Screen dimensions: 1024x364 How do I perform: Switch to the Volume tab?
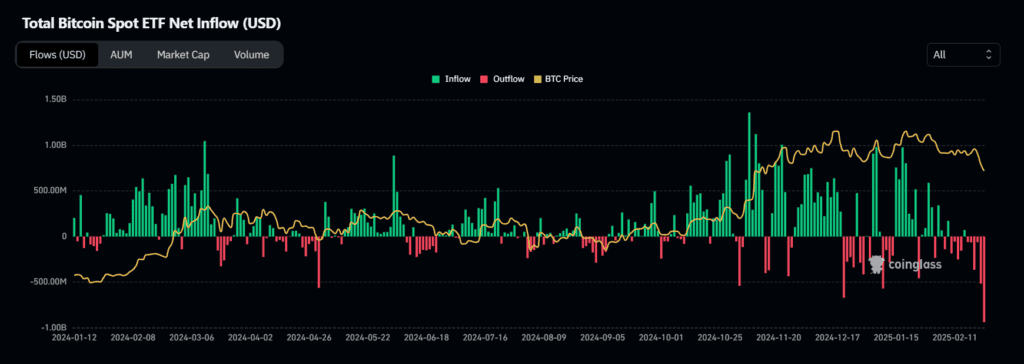[x=251, y=55]
